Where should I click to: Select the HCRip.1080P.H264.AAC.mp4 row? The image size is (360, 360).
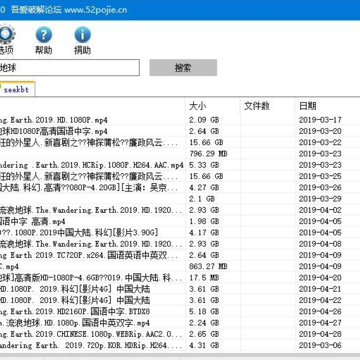point(180,165)
